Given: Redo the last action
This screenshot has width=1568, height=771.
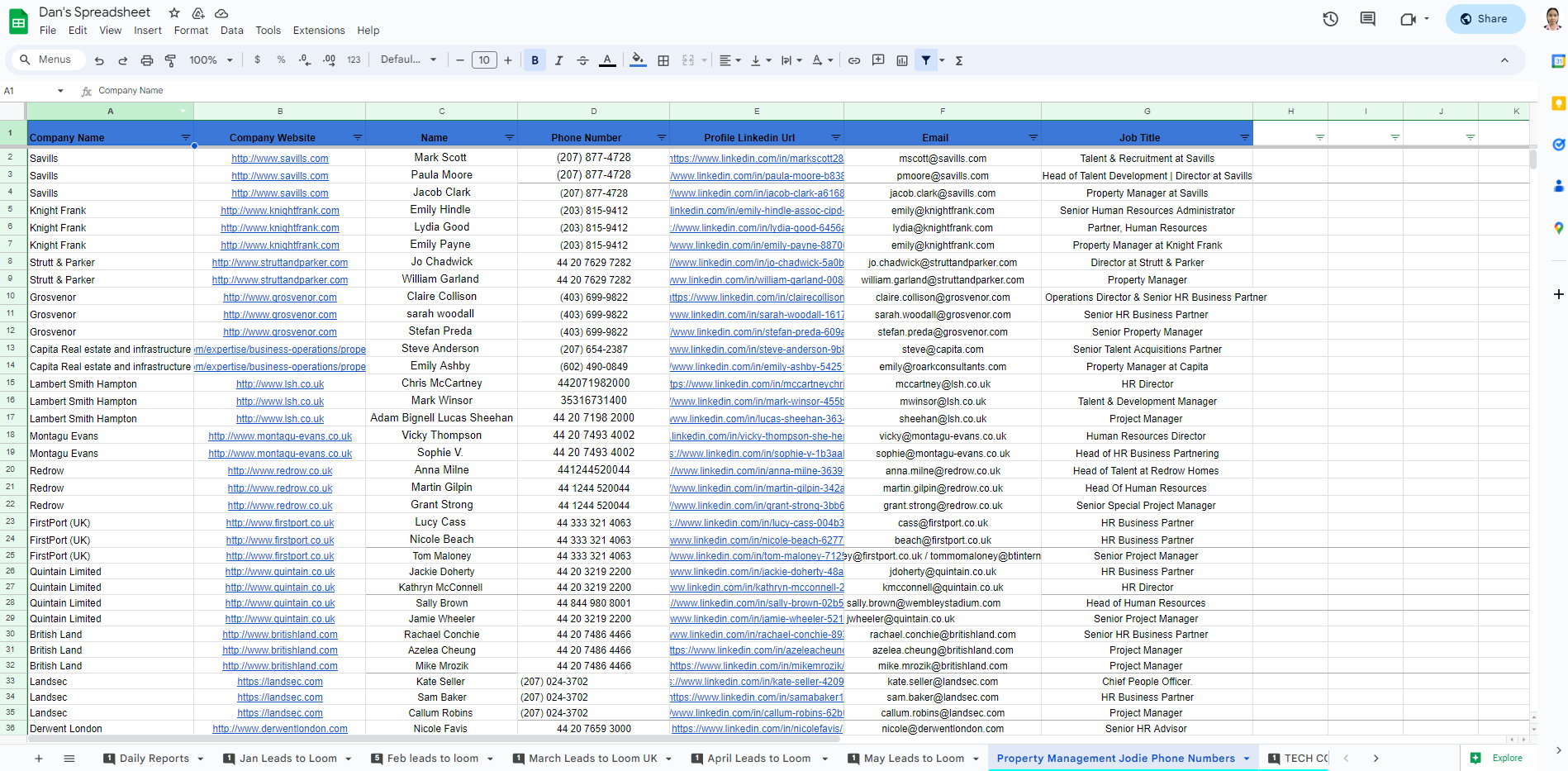Looking at the screenshot, I should click(123, 60).
